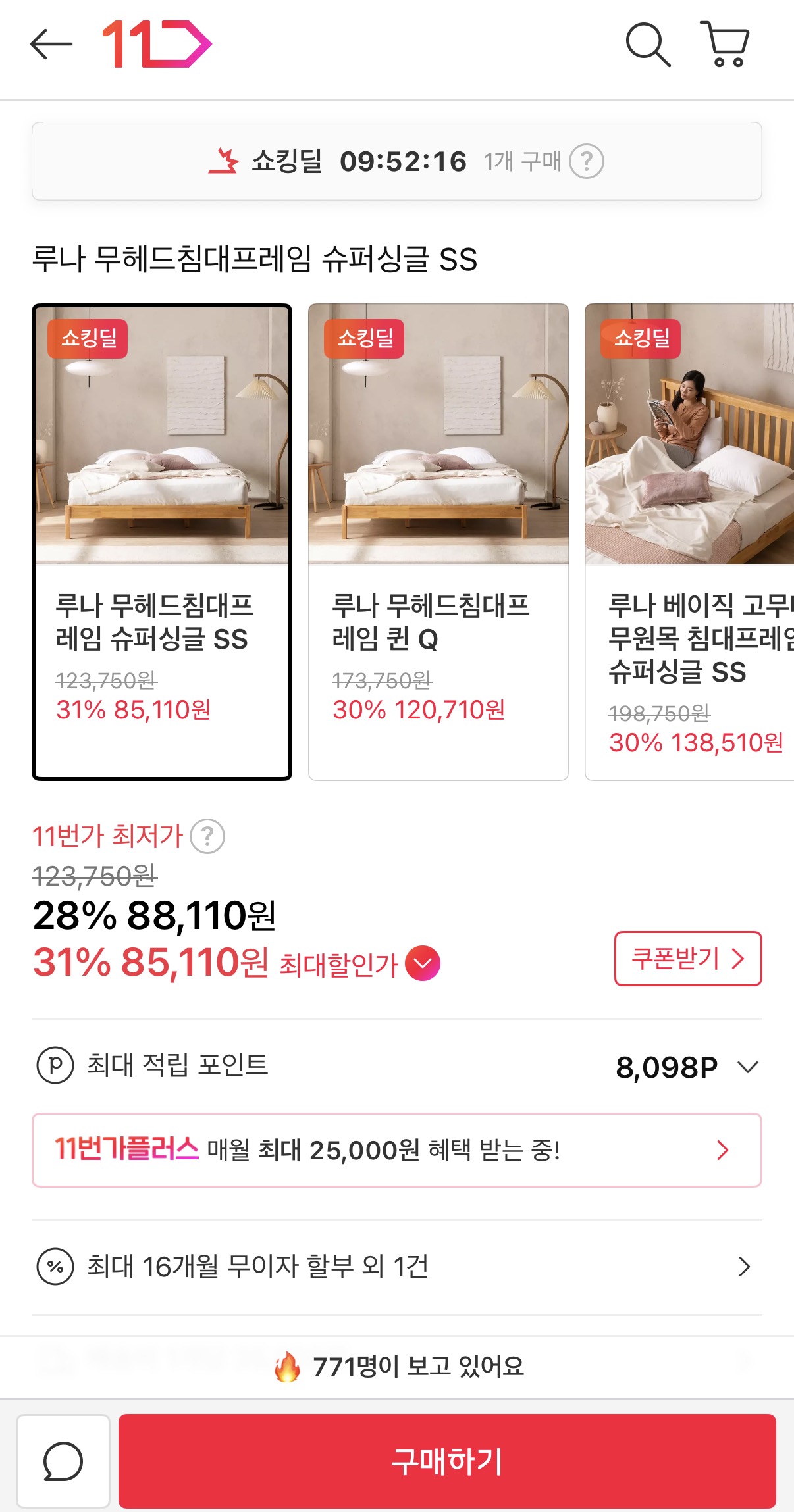
Task: Open the 11번가플러스 benefits banner
Action: coord(396,1150)
